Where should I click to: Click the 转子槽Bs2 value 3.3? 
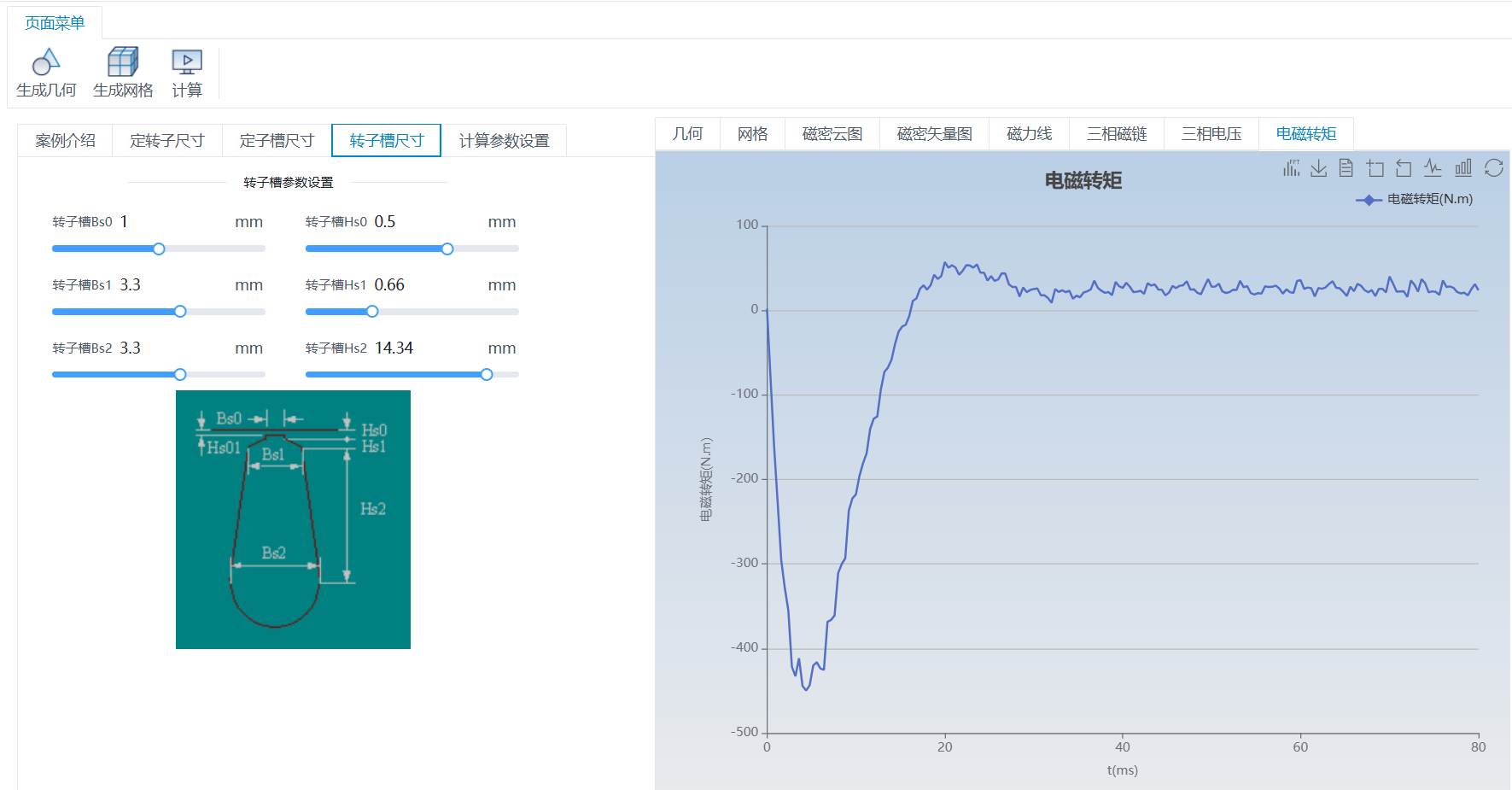[x=130, y=348]
